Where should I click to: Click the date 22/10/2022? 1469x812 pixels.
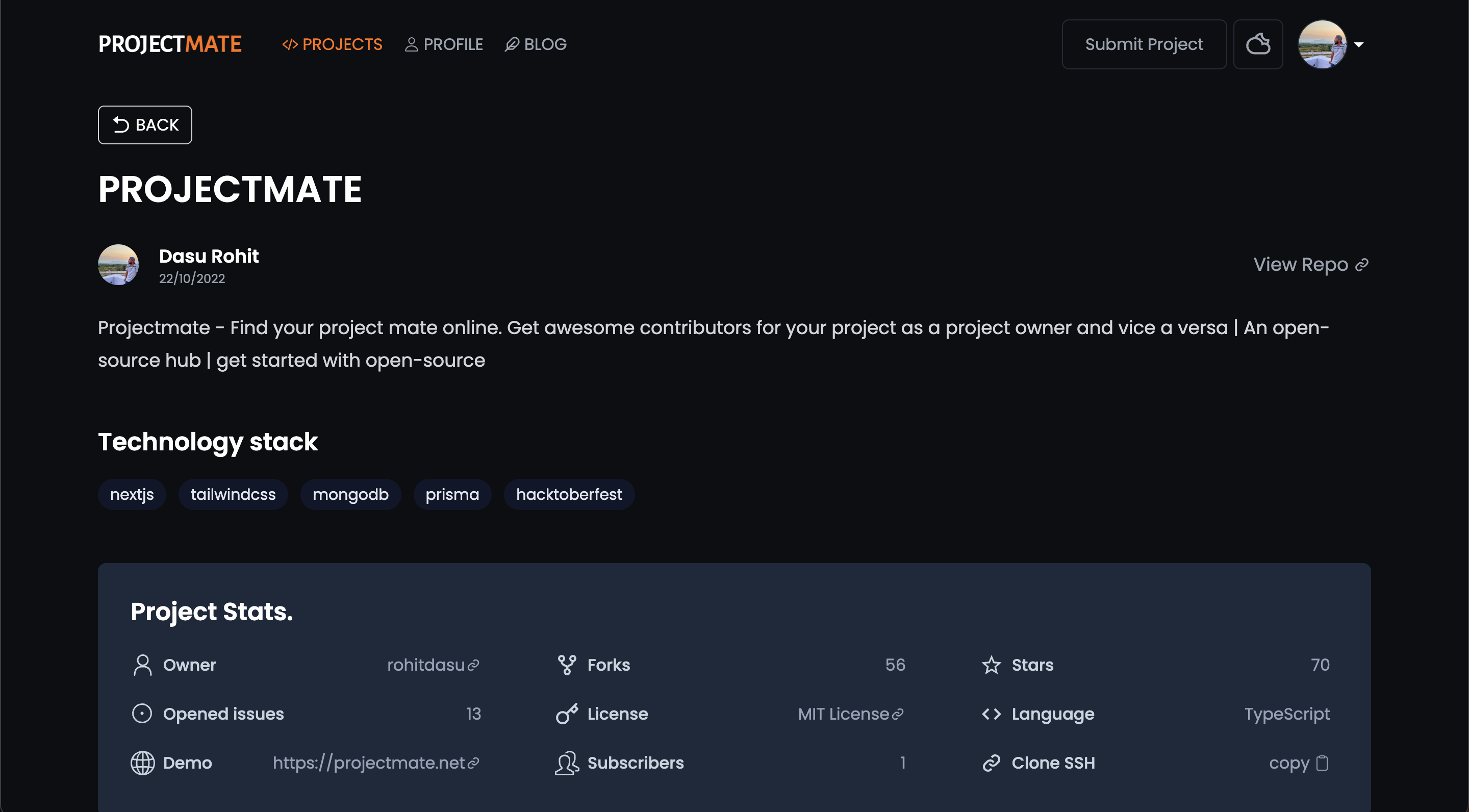tap(192, 278)
